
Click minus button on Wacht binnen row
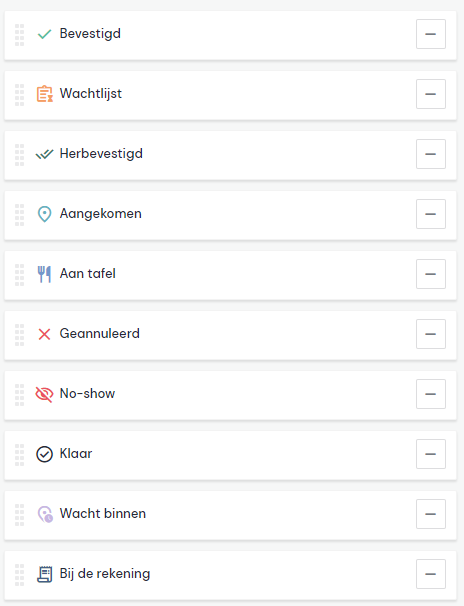[x=431, y=514]
